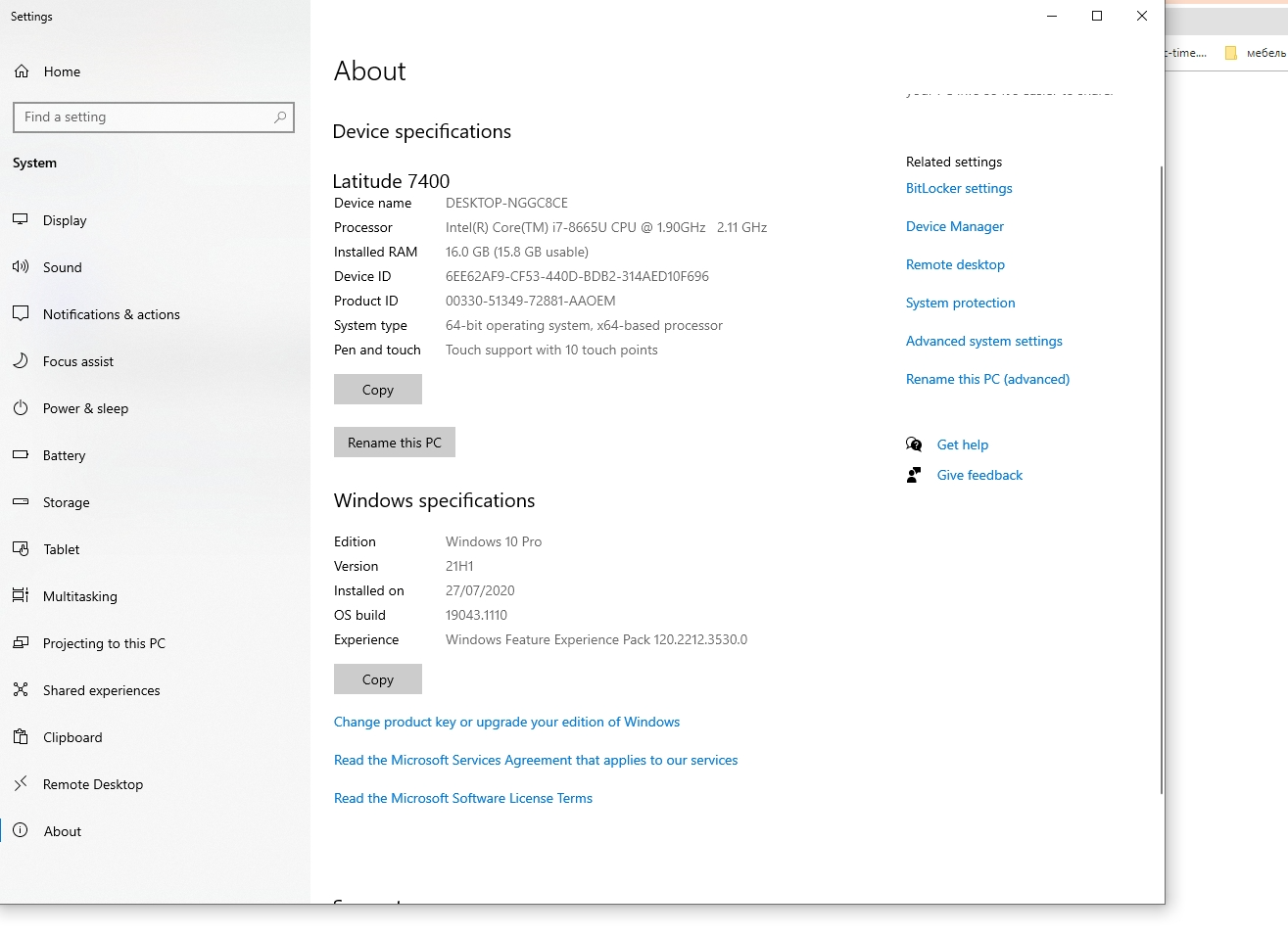Click the 64-bit operating system value
1288x936 pixels.
(584, 325)
